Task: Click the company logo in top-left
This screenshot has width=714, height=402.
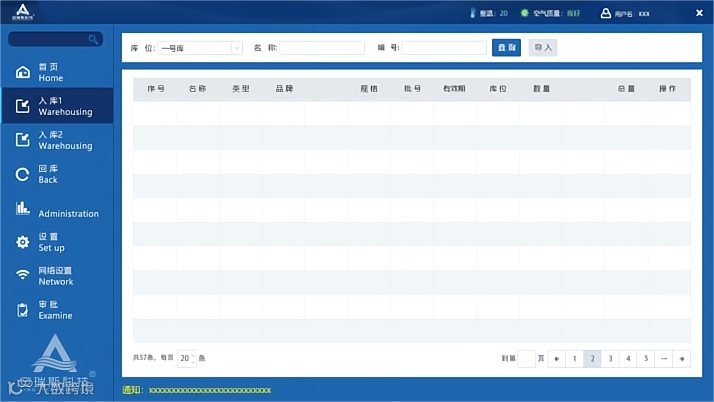Action: point(22,12)
